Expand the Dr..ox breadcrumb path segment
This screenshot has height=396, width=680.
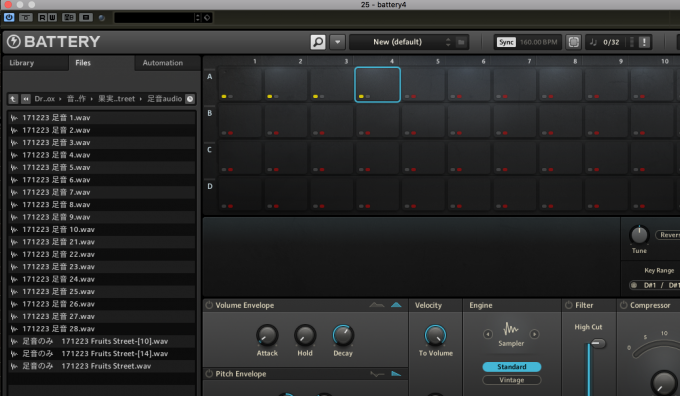coord(45,99)
